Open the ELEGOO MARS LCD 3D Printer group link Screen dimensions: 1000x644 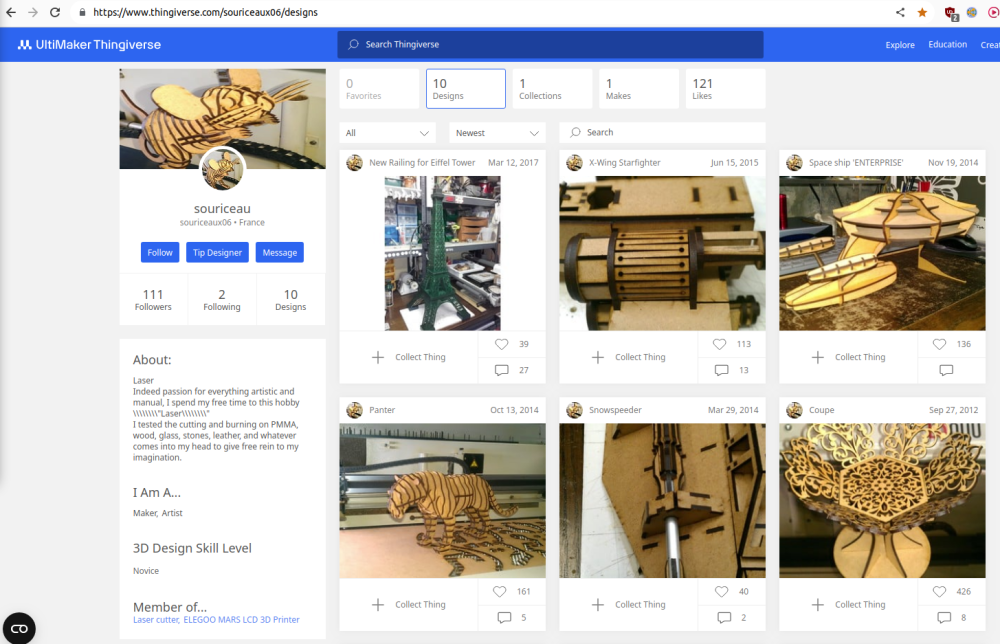pos(241,620)
